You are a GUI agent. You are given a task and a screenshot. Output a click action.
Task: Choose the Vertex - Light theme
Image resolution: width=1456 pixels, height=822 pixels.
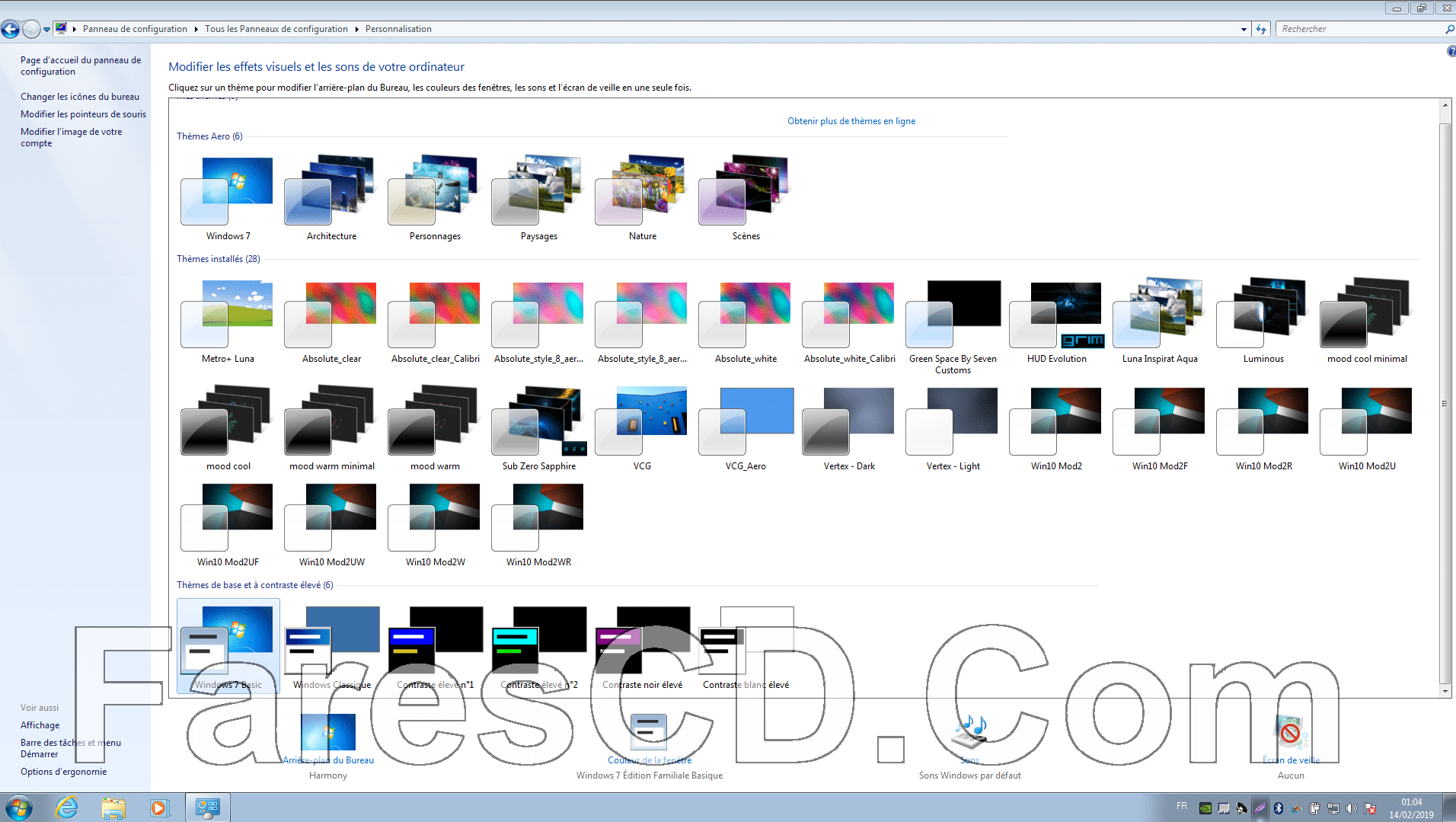click(x=953, y=427)
